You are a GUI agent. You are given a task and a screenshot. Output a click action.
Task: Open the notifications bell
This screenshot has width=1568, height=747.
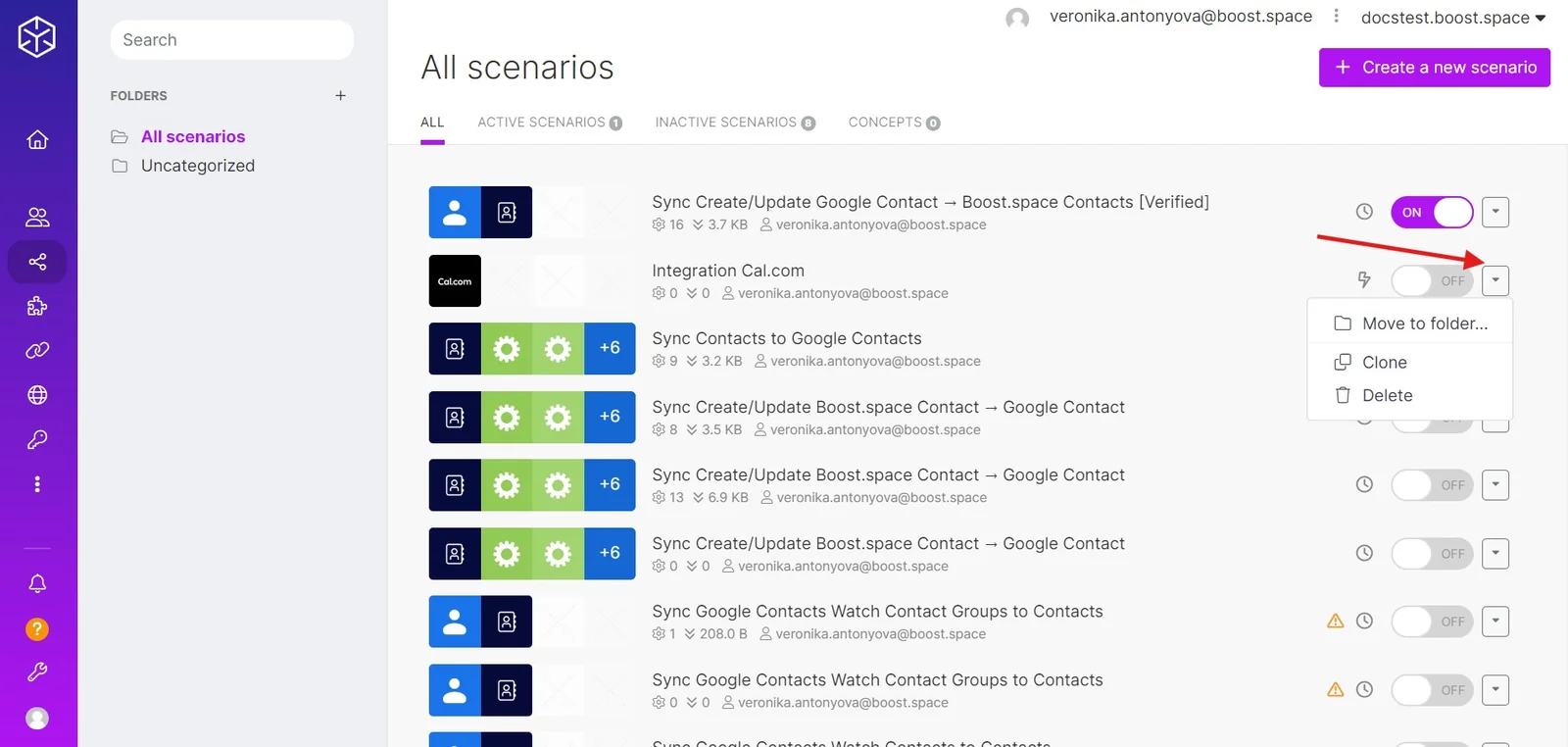click(37, 583)
